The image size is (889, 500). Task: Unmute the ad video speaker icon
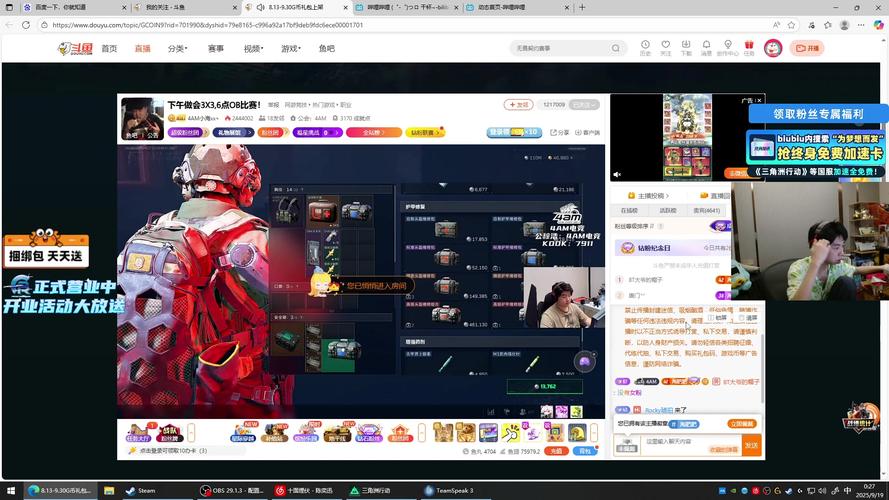point(617,175)
